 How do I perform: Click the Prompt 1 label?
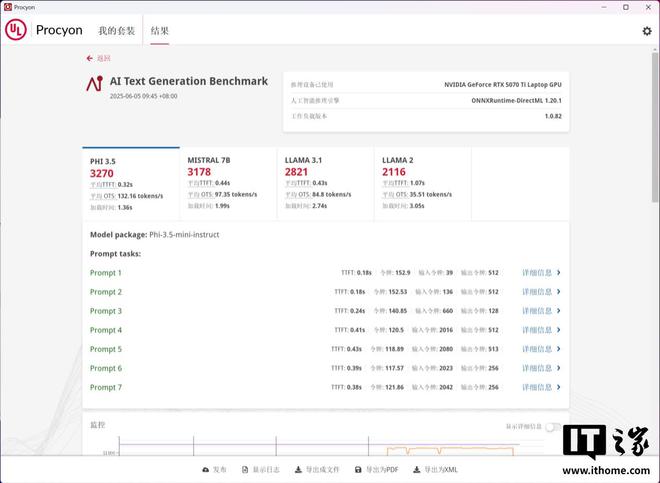click(106, 273)
